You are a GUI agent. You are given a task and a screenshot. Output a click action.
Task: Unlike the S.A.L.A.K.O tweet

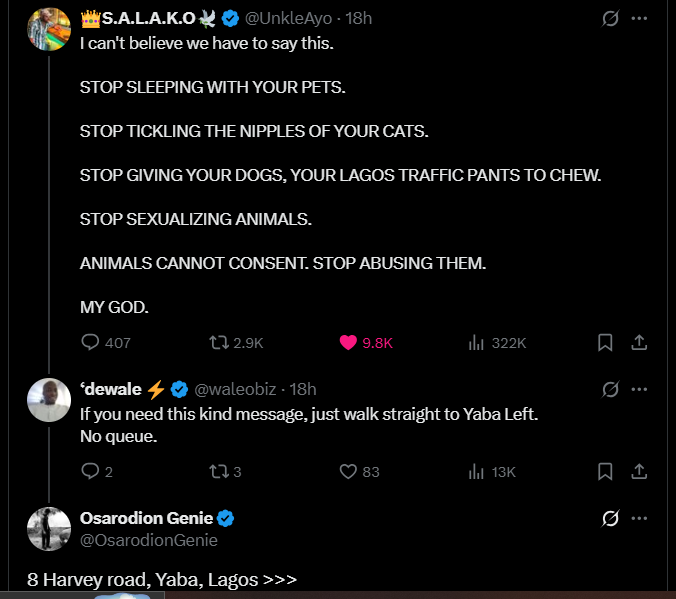click(x=348, y=342)
